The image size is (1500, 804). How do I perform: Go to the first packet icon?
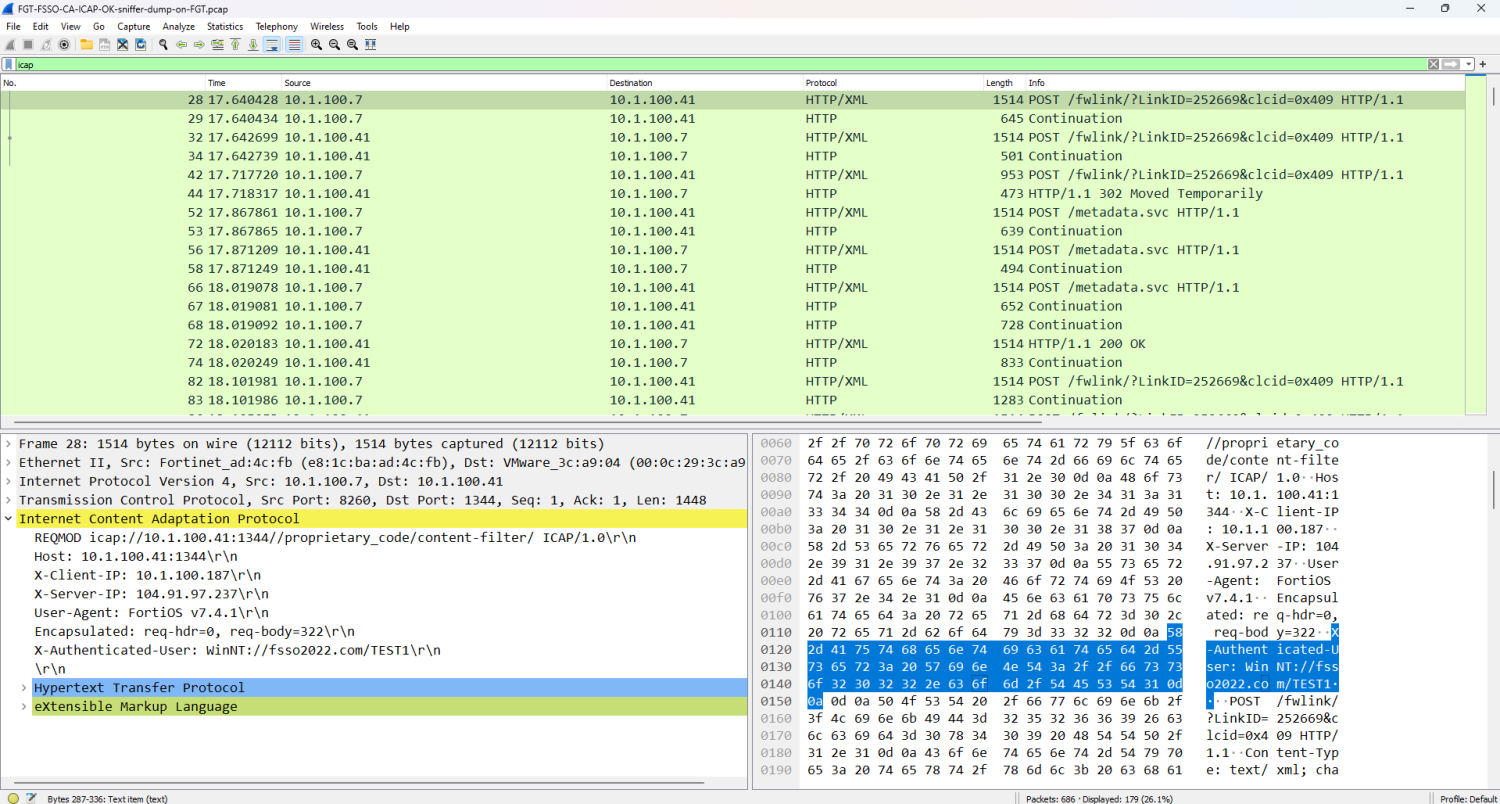click(235, 45)
